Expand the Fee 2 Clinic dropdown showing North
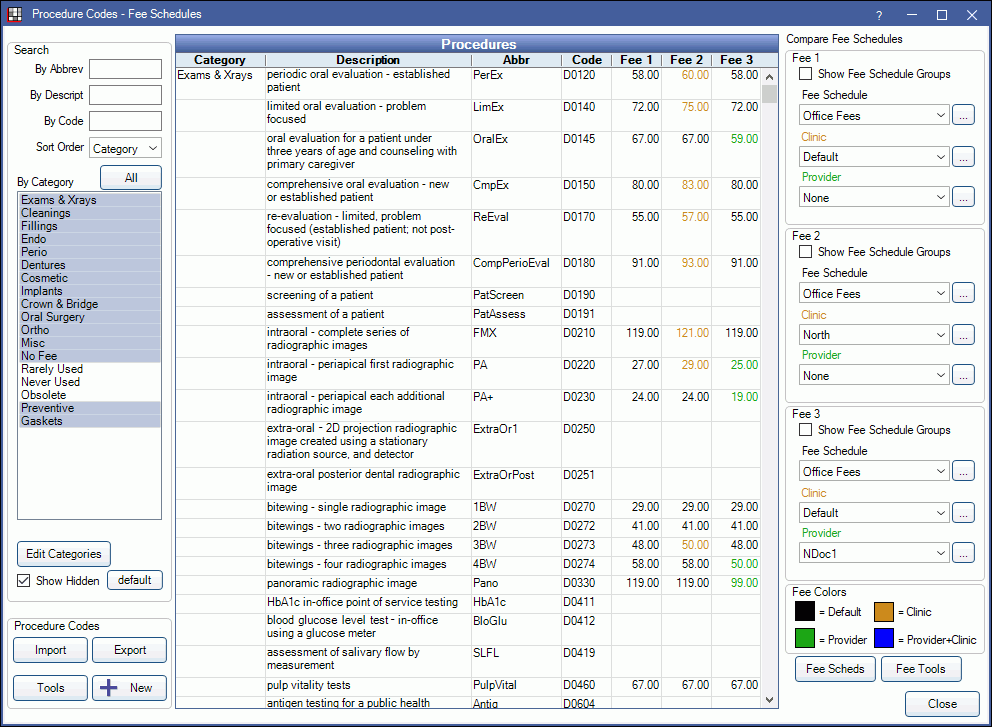 (874, 335)
